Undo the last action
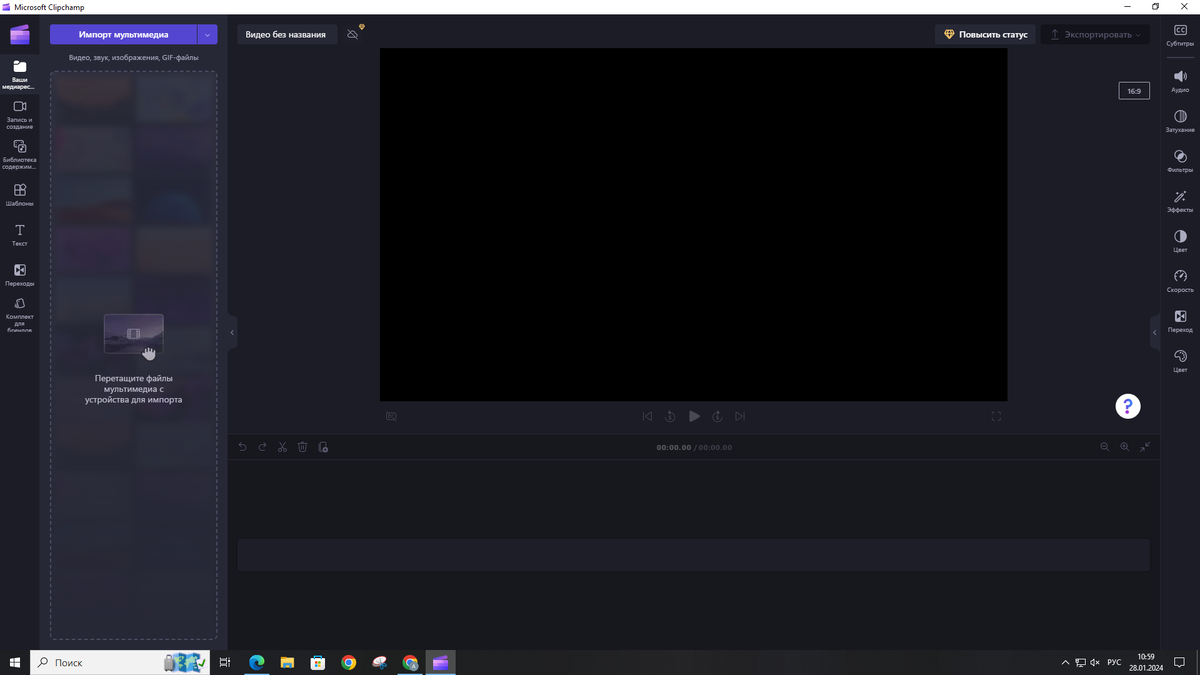 pyautogui.click(x=242, y=447)
